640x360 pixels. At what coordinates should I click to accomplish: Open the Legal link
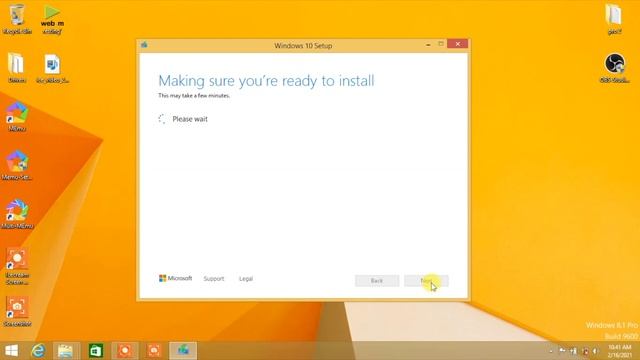coord(246,279)
